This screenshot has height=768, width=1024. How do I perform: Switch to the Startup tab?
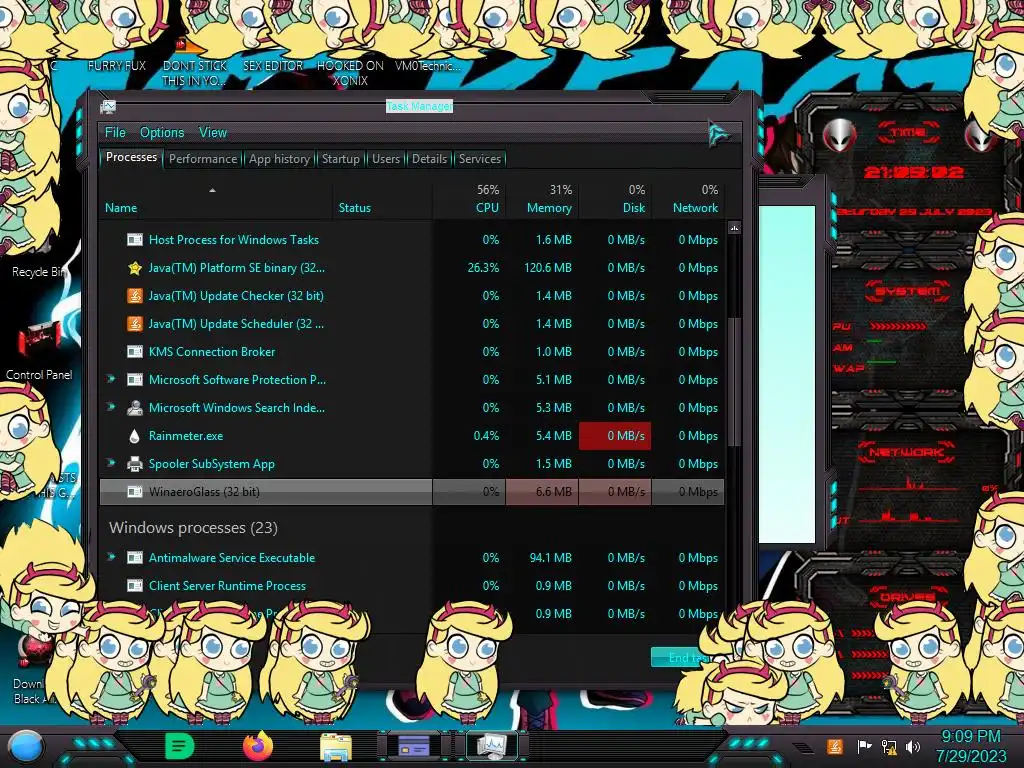[x=340, y=159]
